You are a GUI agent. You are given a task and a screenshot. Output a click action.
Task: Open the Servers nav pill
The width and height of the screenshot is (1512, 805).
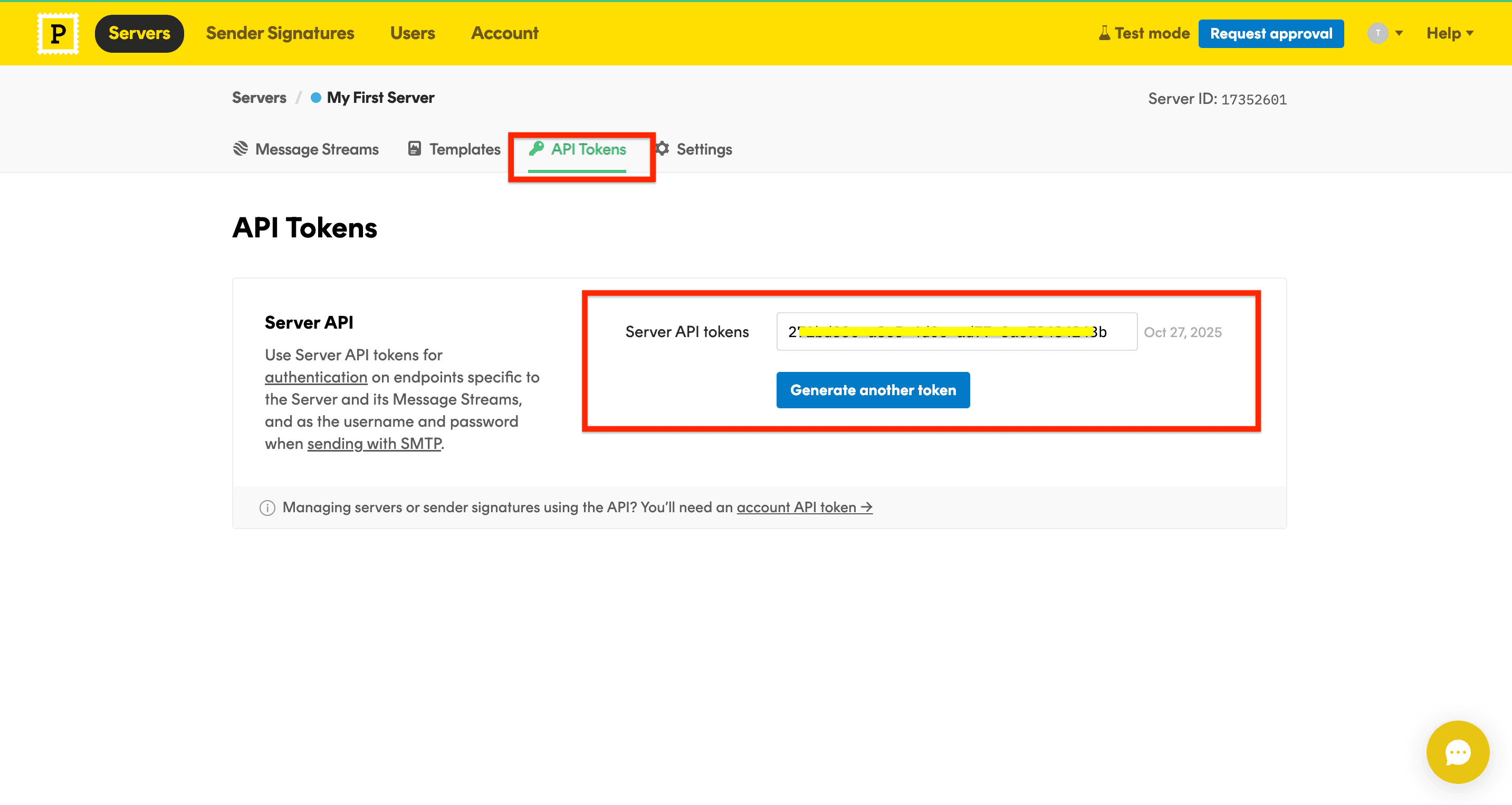139,33
